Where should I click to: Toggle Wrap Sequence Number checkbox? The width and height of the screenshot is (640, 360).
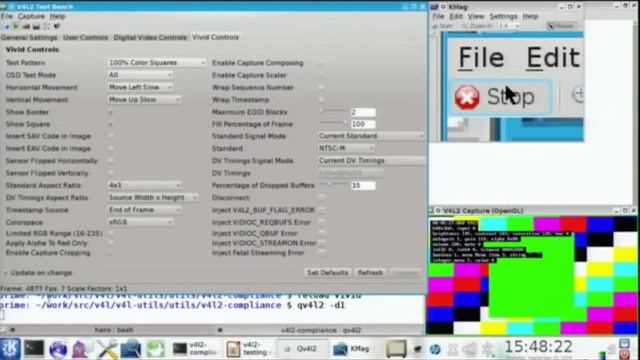321,87
